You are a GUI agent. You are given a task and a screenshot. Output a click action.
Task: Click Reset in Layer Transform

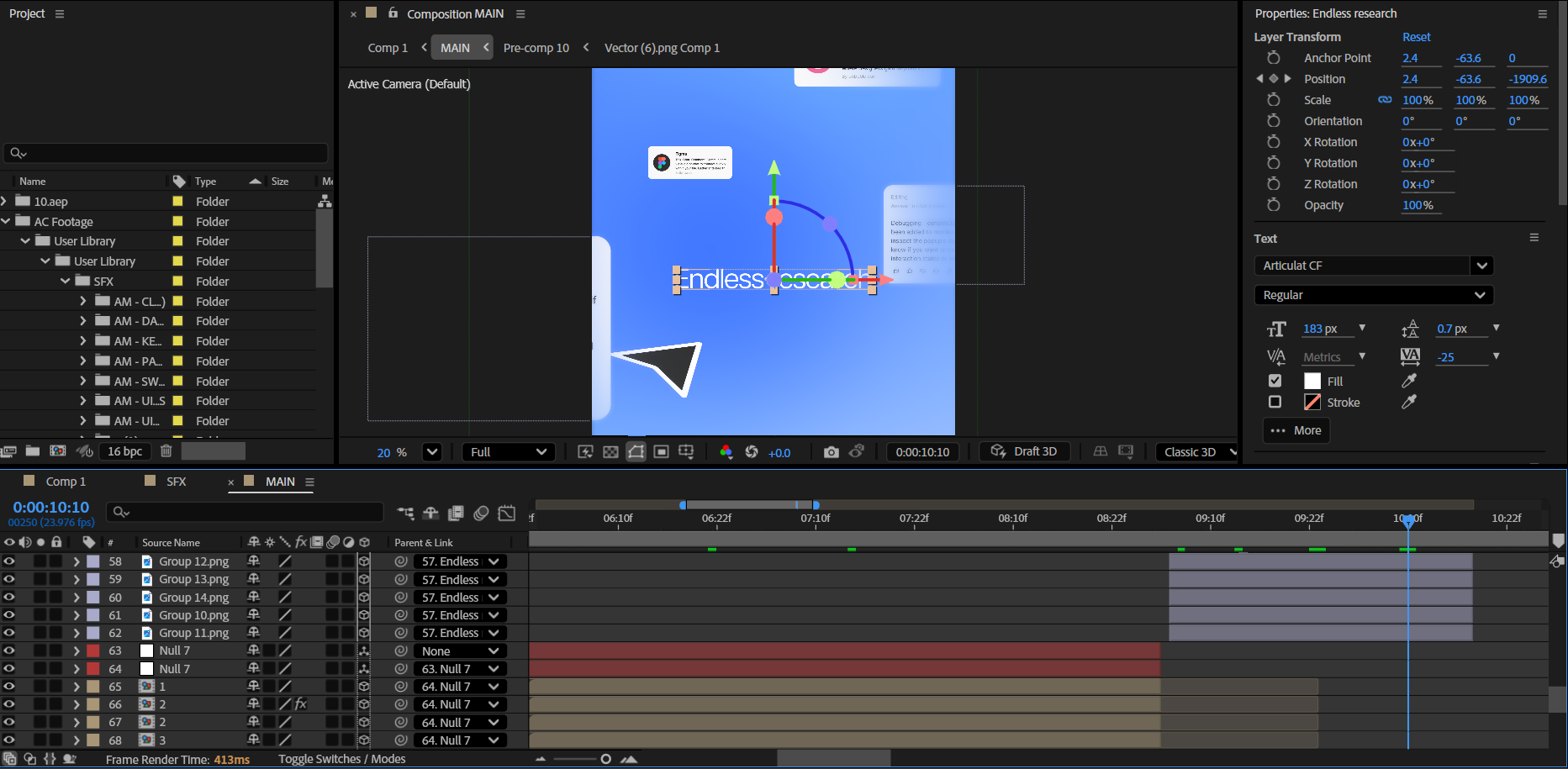[x=1416, y=37]
